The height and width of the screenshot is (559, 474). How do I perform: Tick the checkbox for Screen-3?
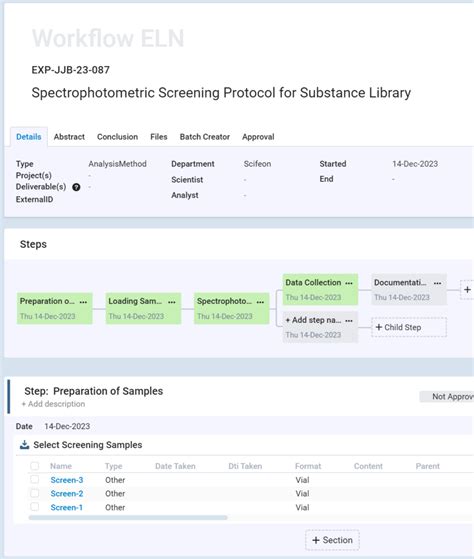[x=35, y=479]
